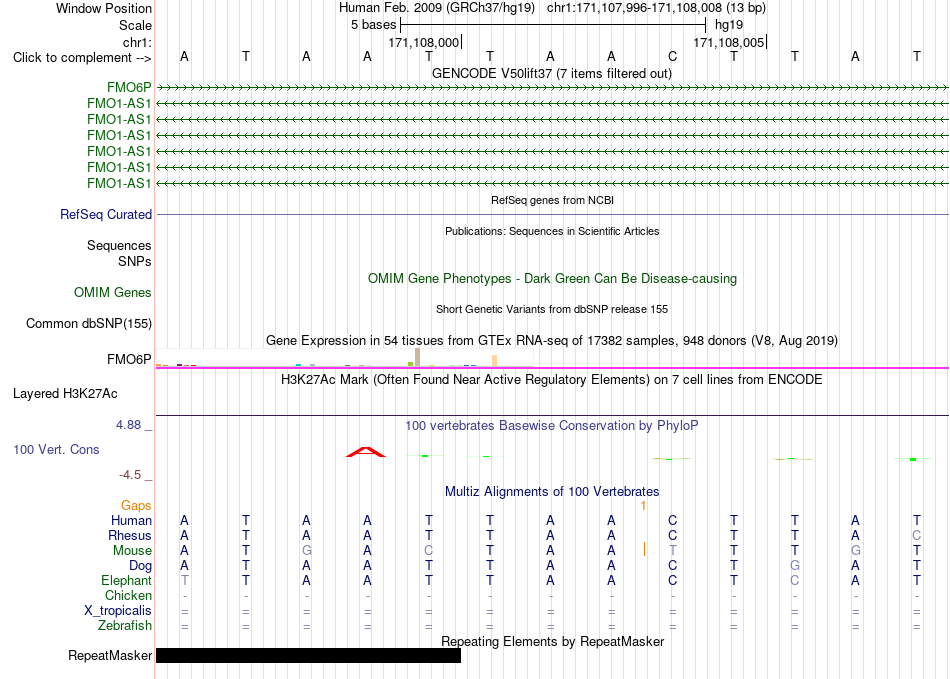The image size is (950, 679).
Task: Click the 4.88 PhyloP upper scale value
Action: click(128, 425)
